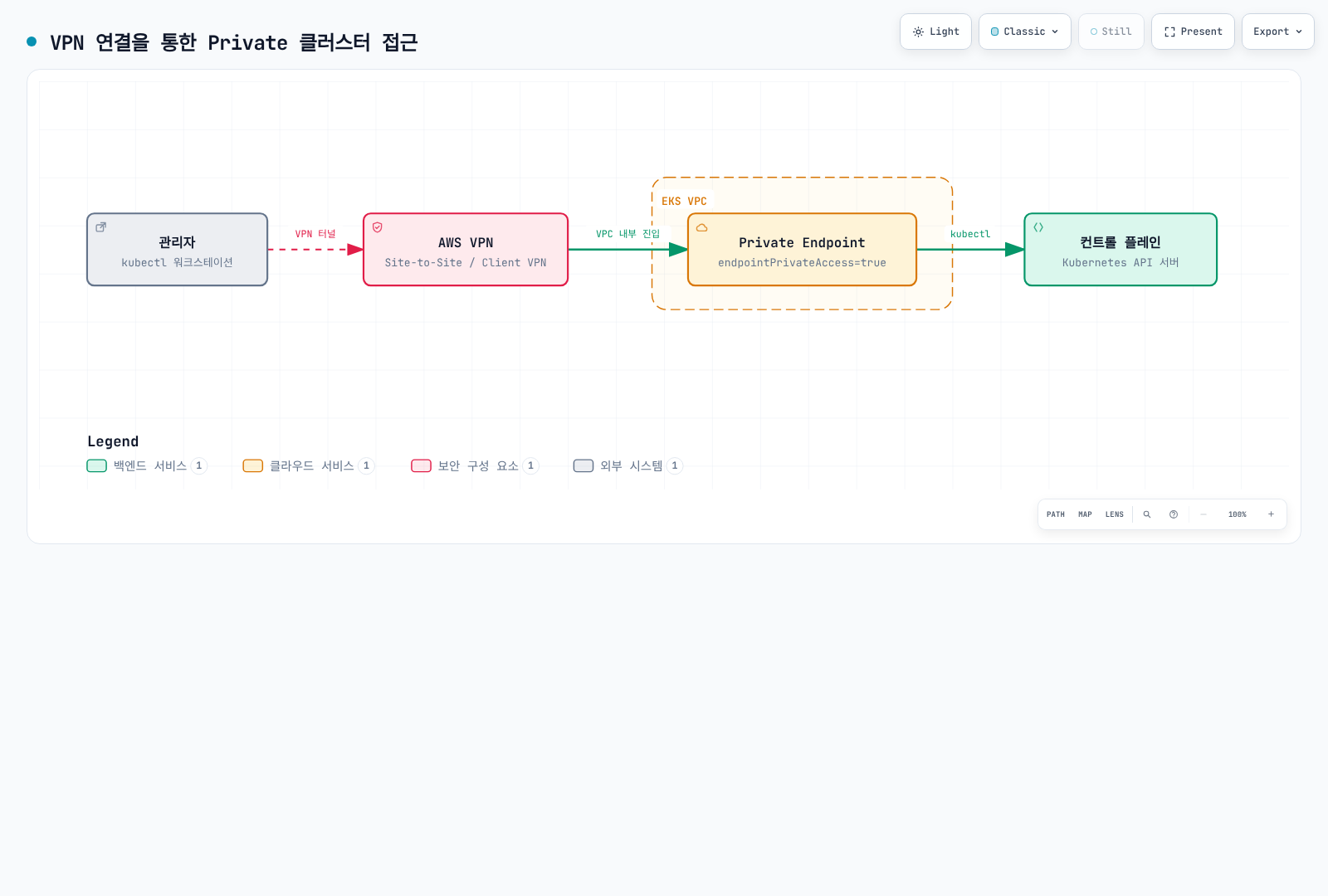Click the kubectl edge label
Image resolution: width=1328 pixels, height=896 pixels.
coord(970,234)
